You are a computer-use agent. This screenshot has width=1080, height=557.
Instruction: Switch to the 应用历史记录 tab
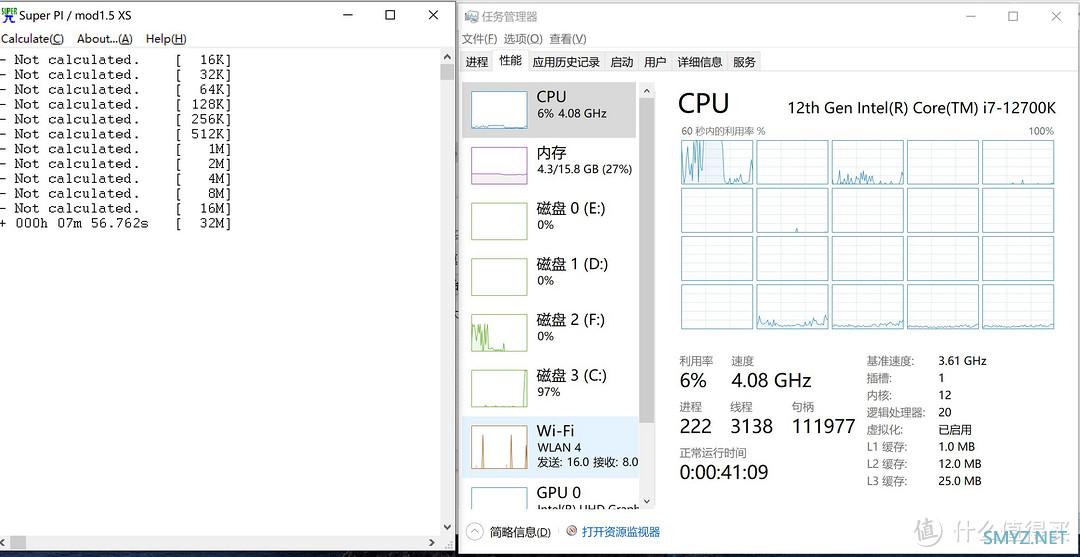tap(566, 62)
